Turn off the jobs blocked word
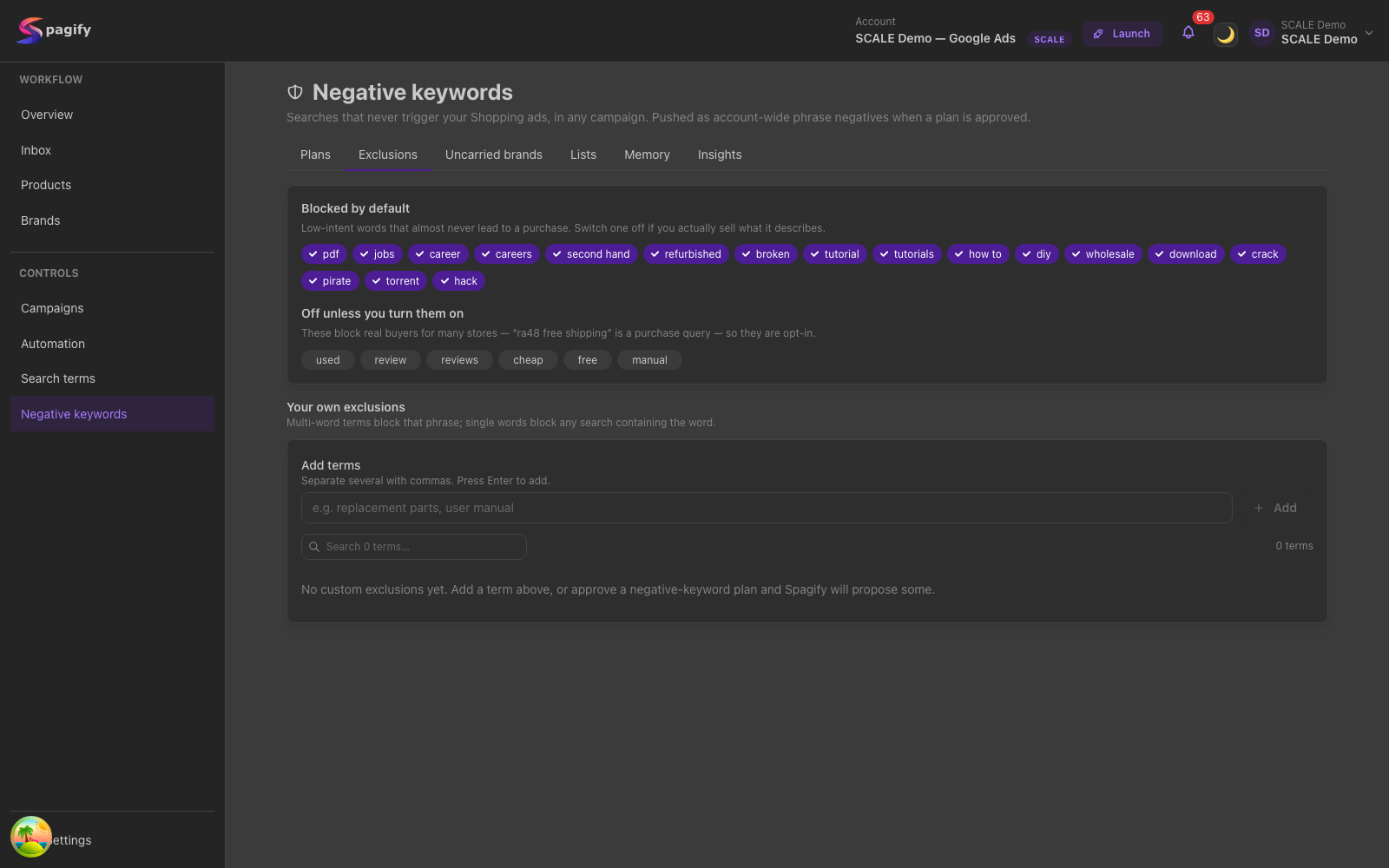Screen dimensions: 1389x868 378,254
